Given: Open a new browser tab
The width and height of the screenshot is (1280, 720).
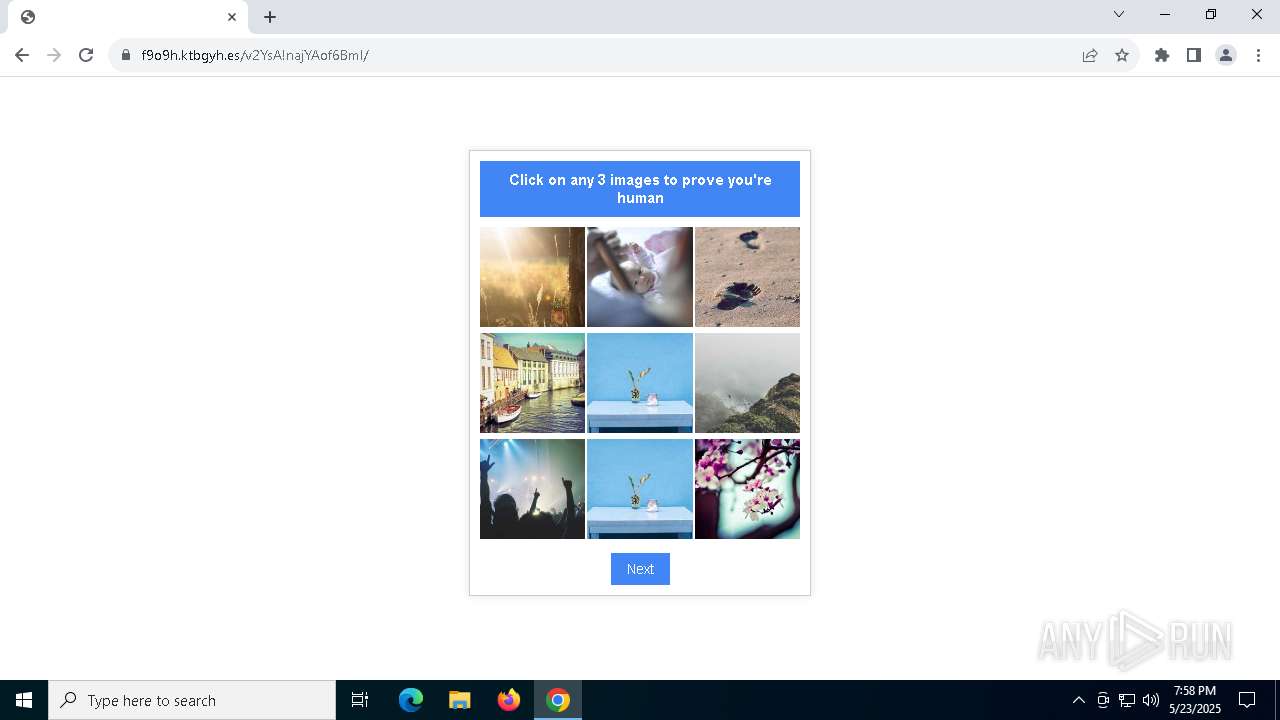Looking at the screenshot, I should click(270, 17).
